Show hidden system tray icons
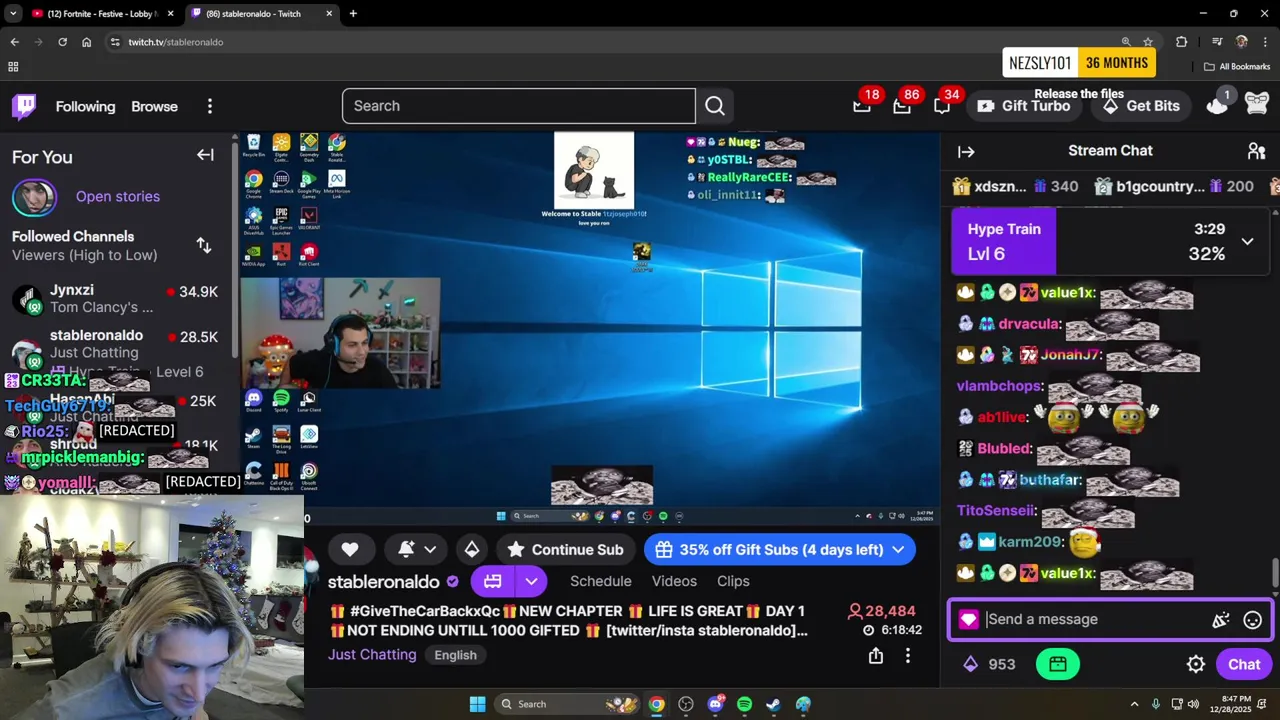 [1134, 704]
